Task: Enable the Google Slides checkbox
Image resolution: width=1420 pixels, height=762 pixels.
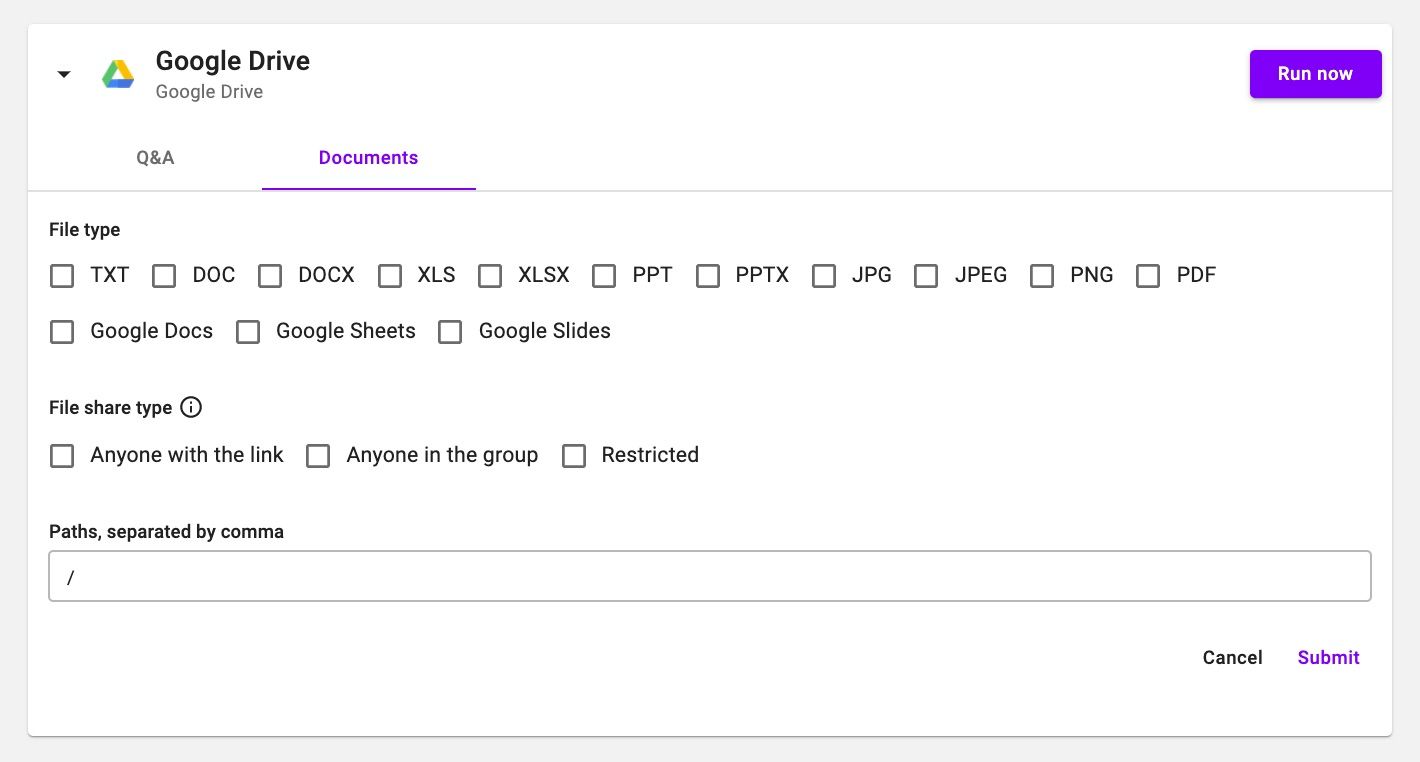Action: [x=450, y=332]
